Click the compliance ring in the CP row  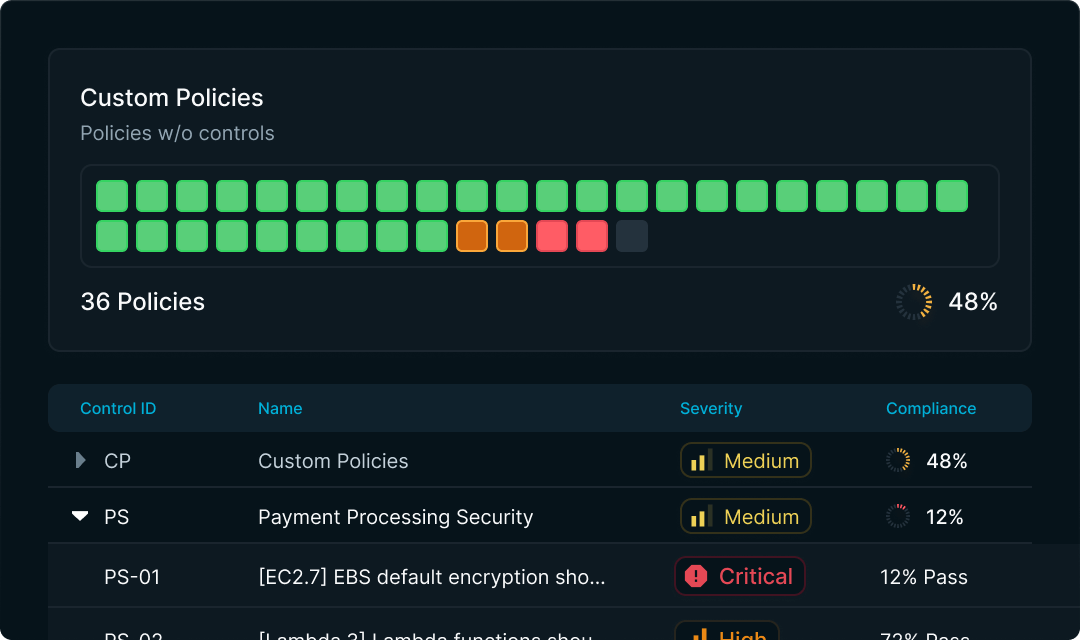898,460
